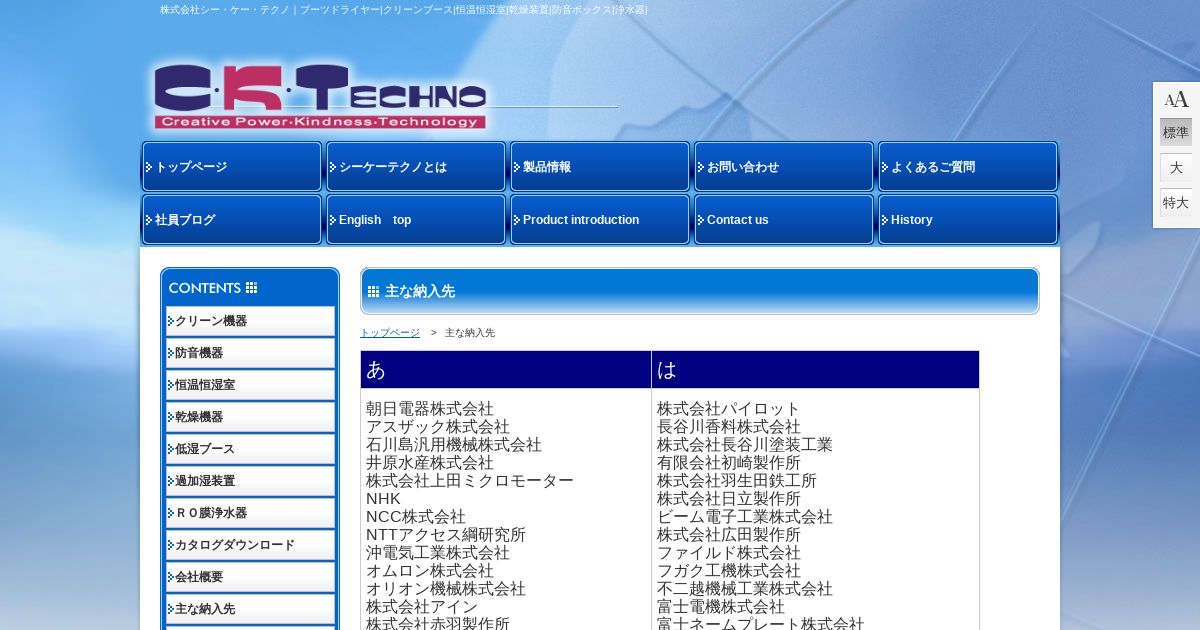Click the AA font size icon

pos(1176,99)
